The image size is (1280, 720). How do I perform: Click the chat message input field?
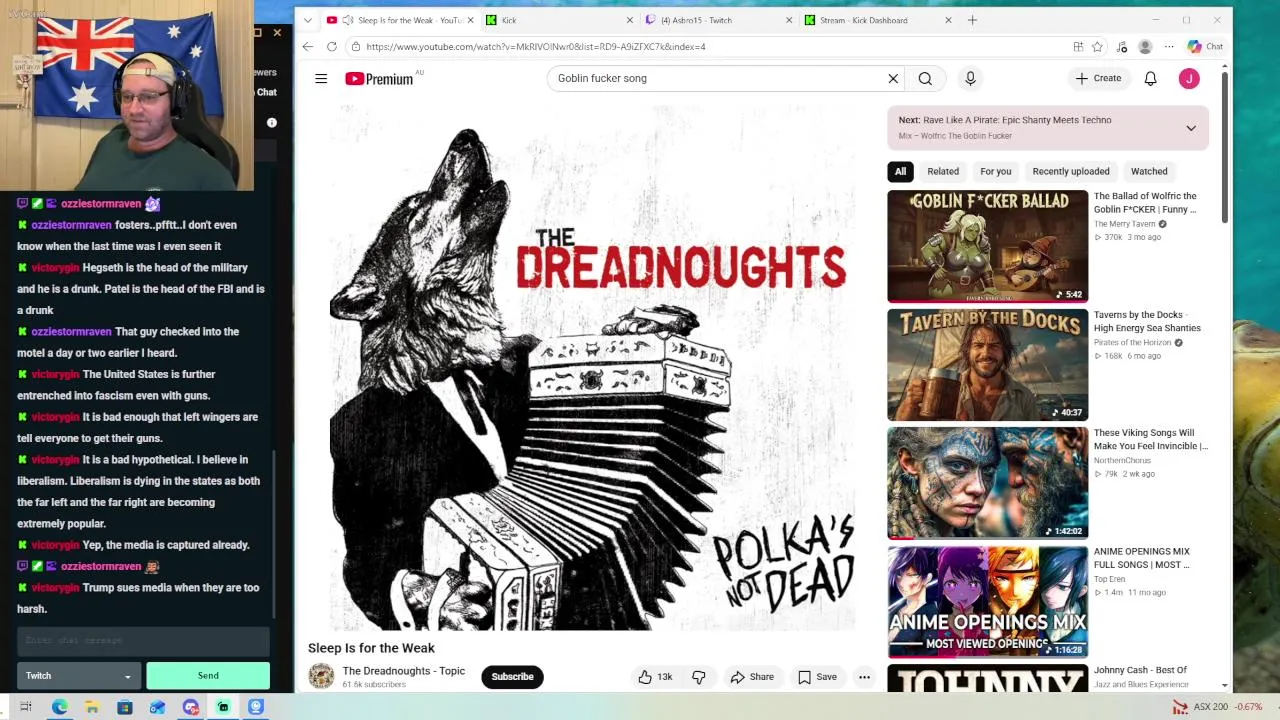(143, 641)
